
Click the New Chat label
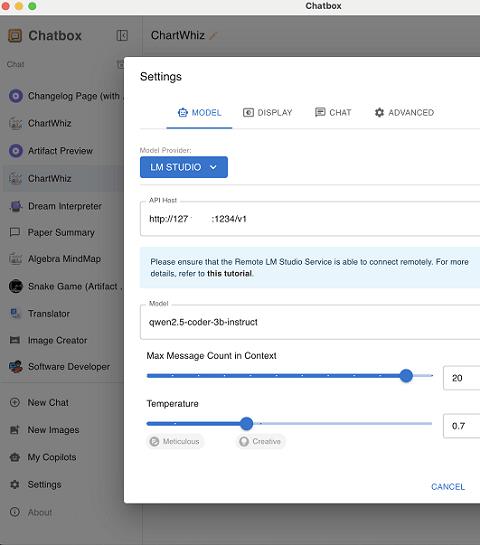(x=48, y=402)
